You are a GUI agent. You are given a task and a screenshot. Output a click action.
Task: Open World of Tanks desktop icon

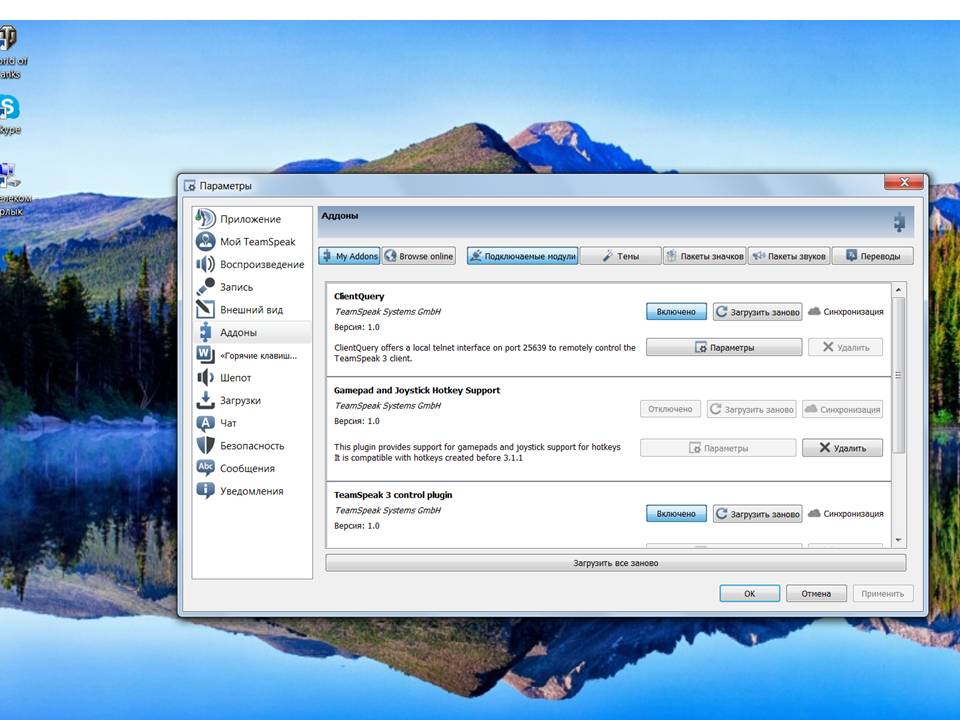click(7, 38)
